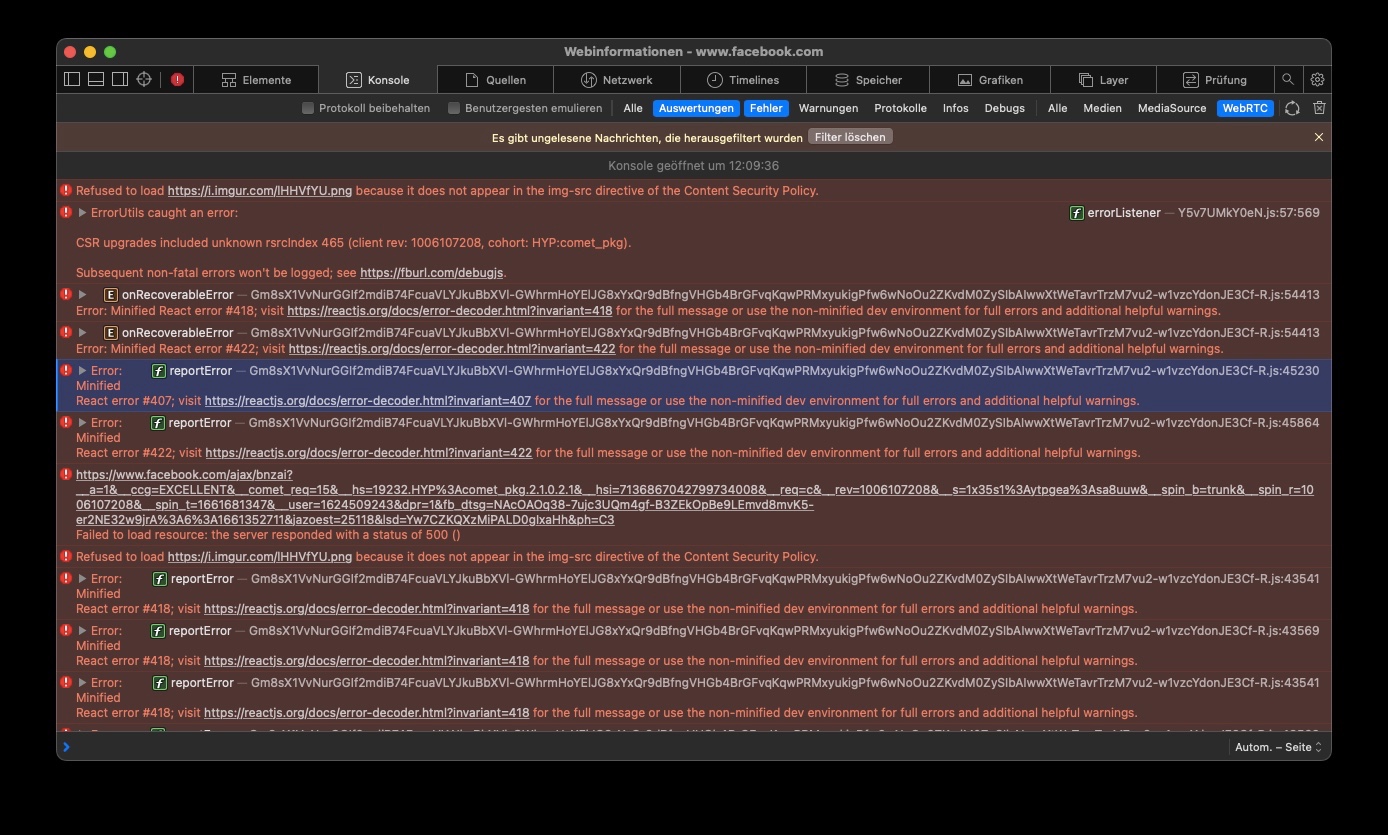The width and height of the screenshot is (1388, 835).
Task: Switch to the Elemente tab
Action: pyautogui.click(x=256, y=80)
